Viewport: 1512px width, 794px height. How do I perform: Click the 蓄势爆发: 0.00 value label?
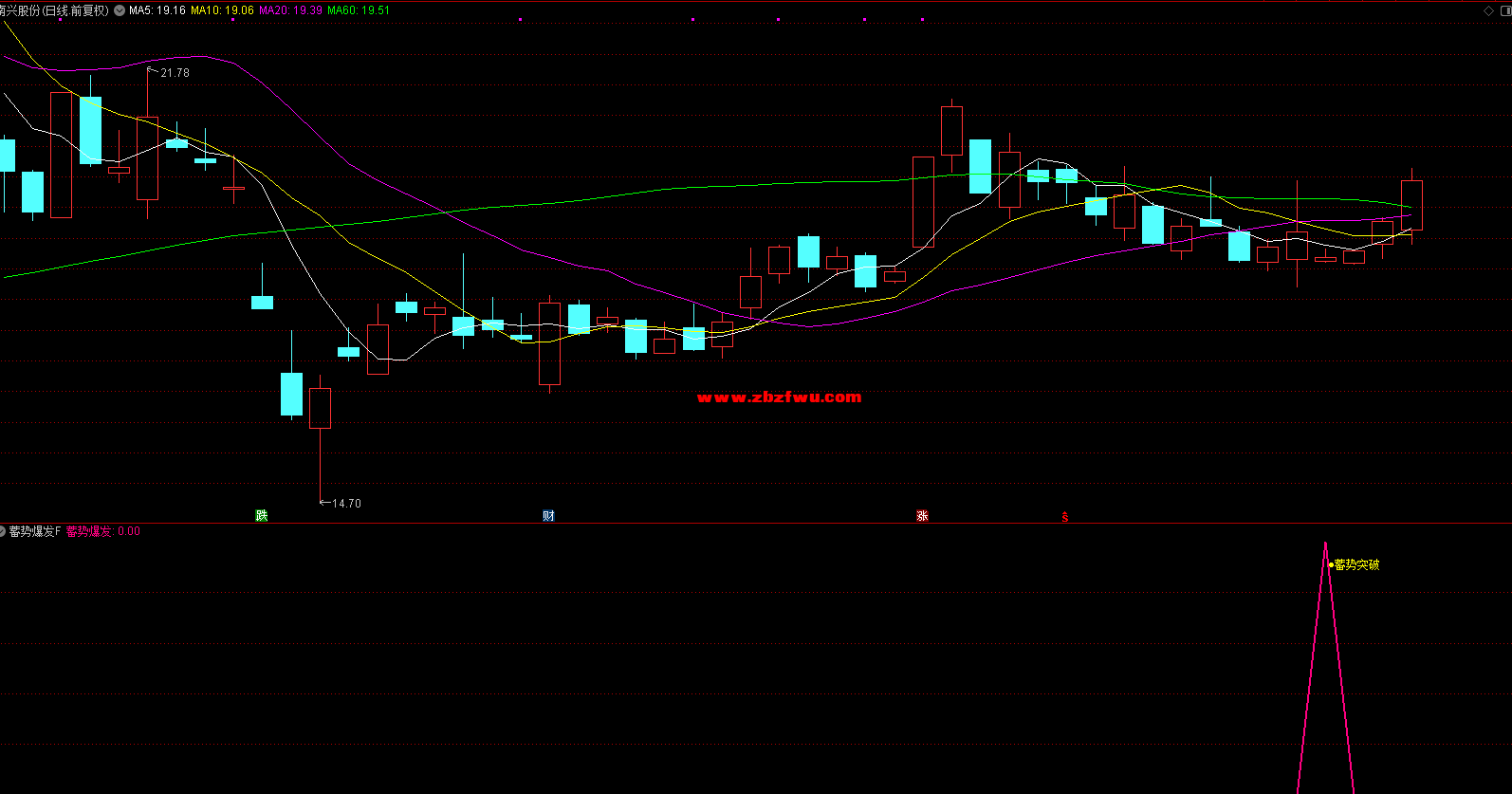[103, 531]
